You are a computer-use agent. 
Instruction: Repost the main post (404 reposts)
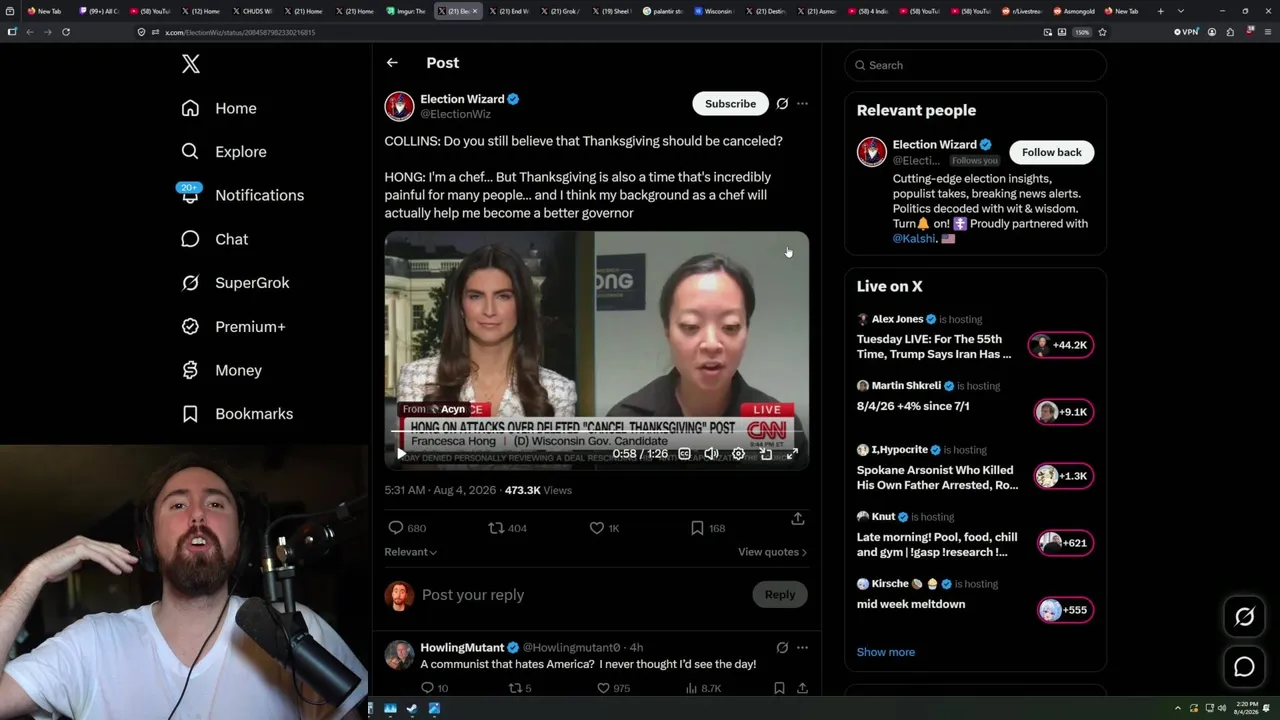click(507, 528)
